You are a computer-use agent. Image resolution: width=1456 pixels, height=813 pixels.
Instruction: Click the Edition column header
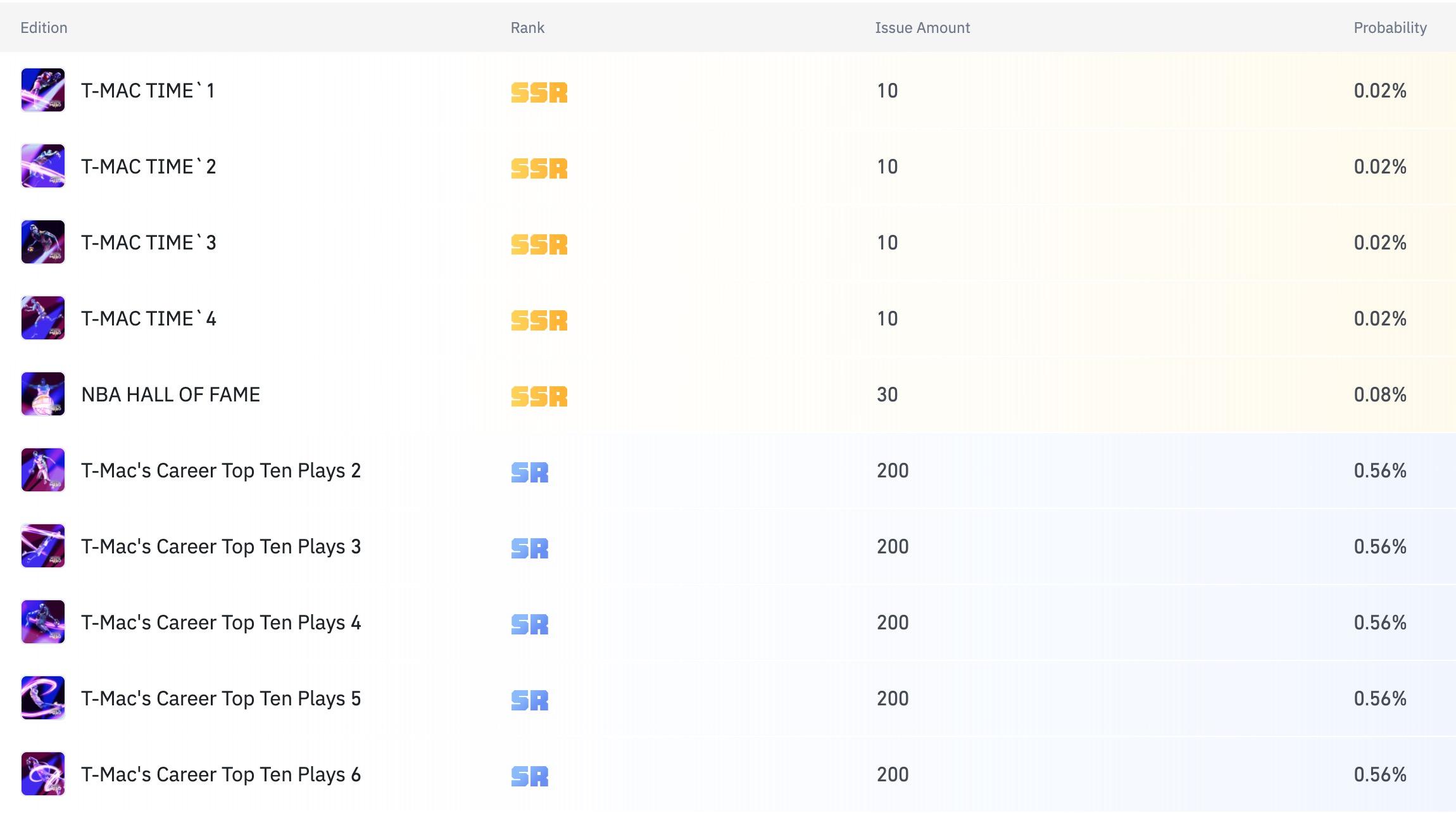tap(44, 28)
